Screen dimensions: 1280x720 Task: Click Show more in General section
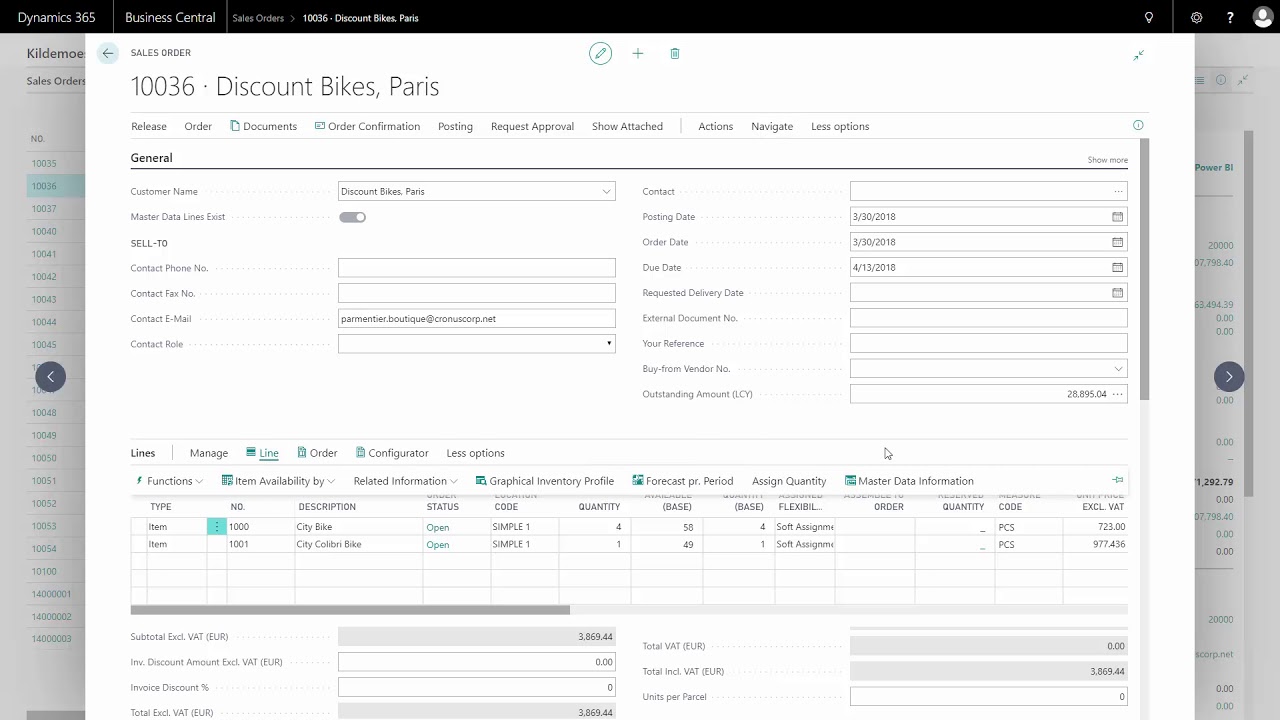[1107, 160]
